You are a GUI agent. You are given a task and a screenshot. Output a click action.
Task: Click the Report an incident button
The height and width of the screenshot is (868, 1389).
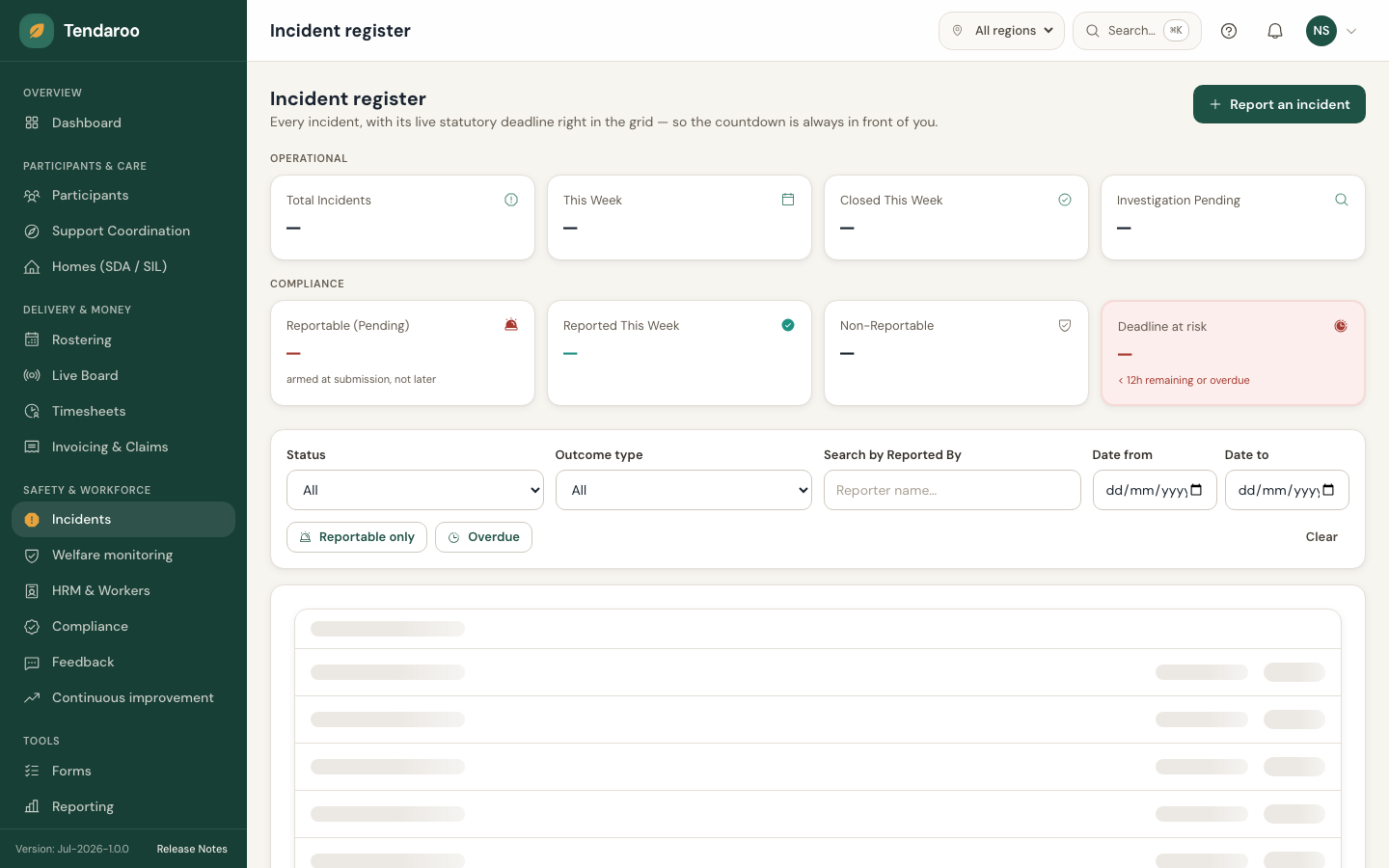coord(1279,104)
